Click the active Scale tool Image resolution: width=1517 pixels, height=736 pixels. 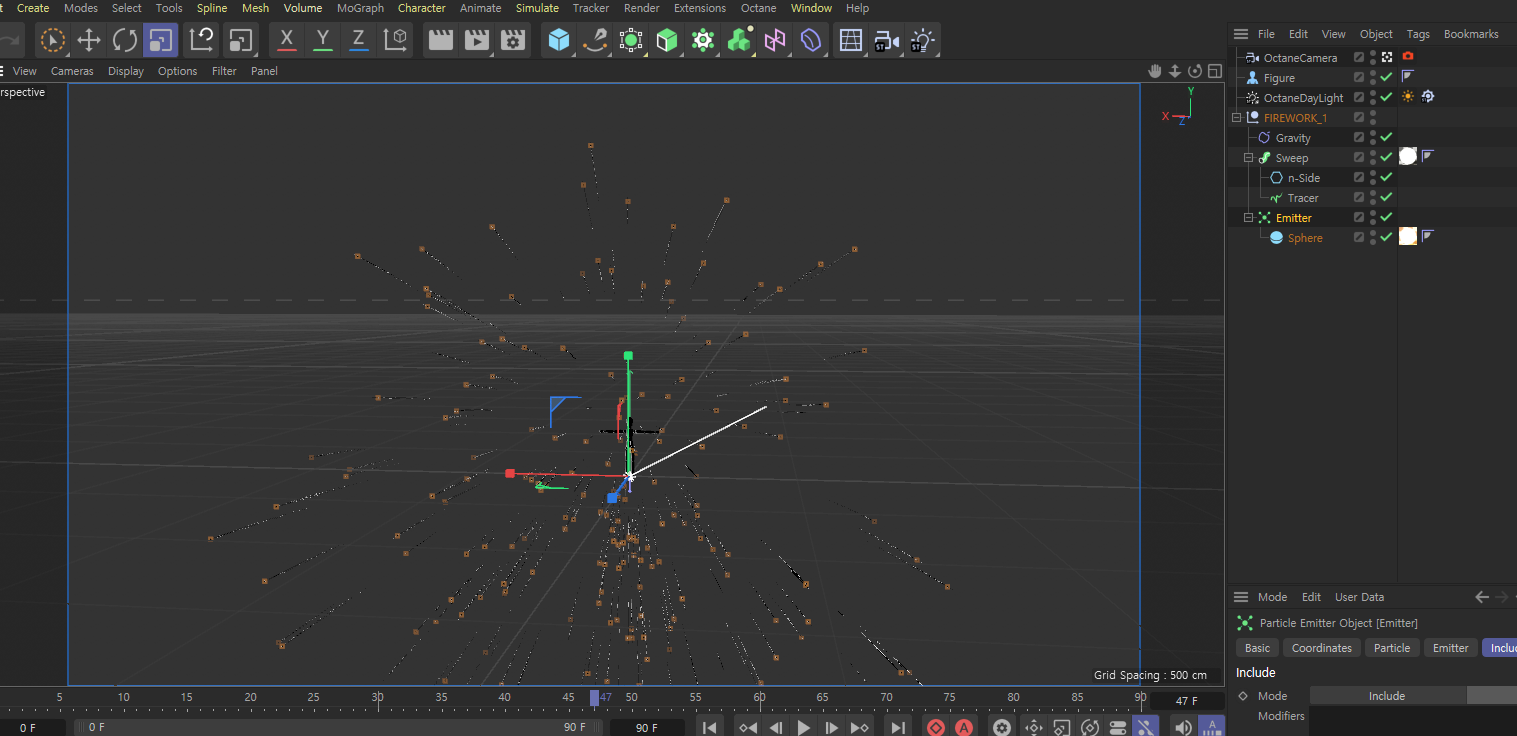pos(160,40)
